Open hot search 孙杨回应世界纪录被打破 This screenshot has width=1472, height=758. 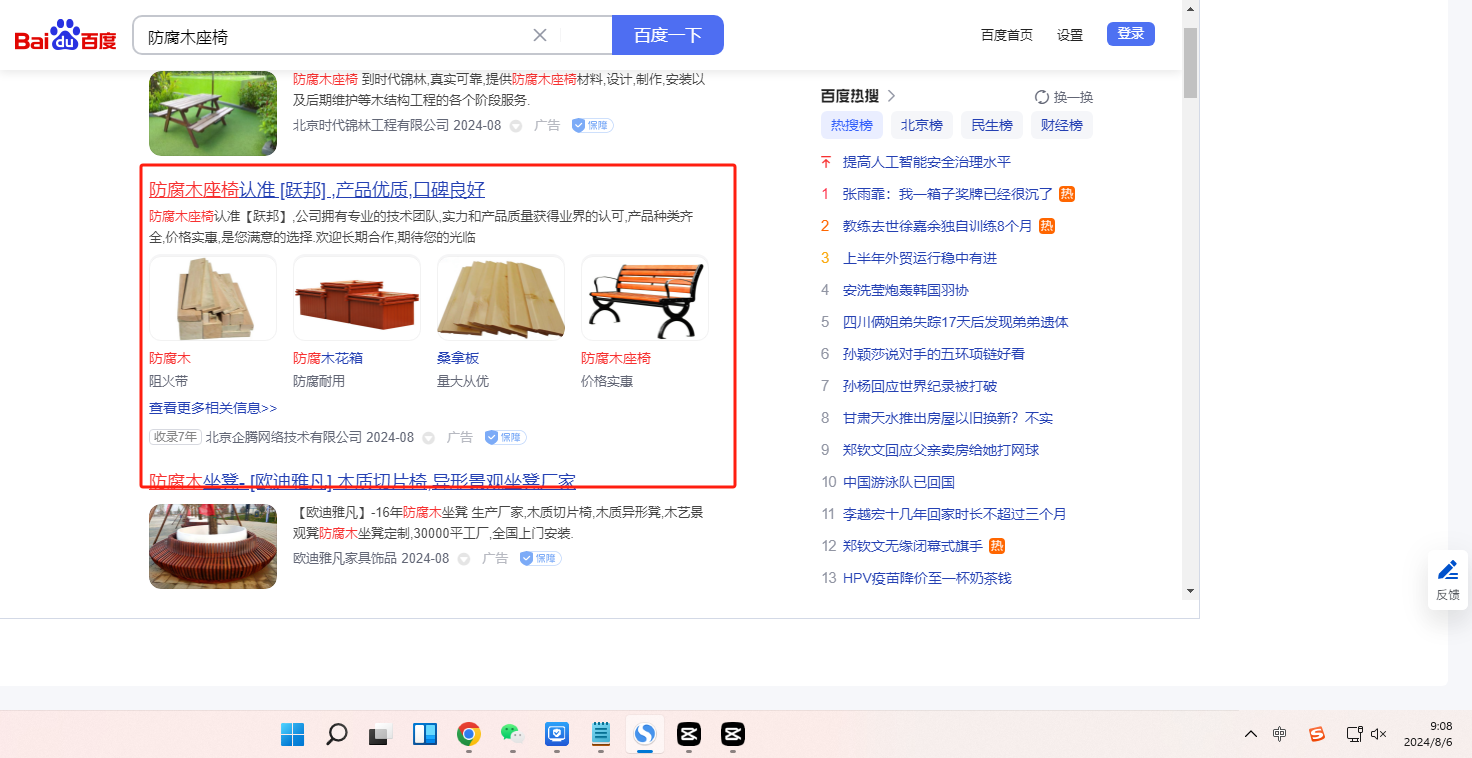pos(920,386)
